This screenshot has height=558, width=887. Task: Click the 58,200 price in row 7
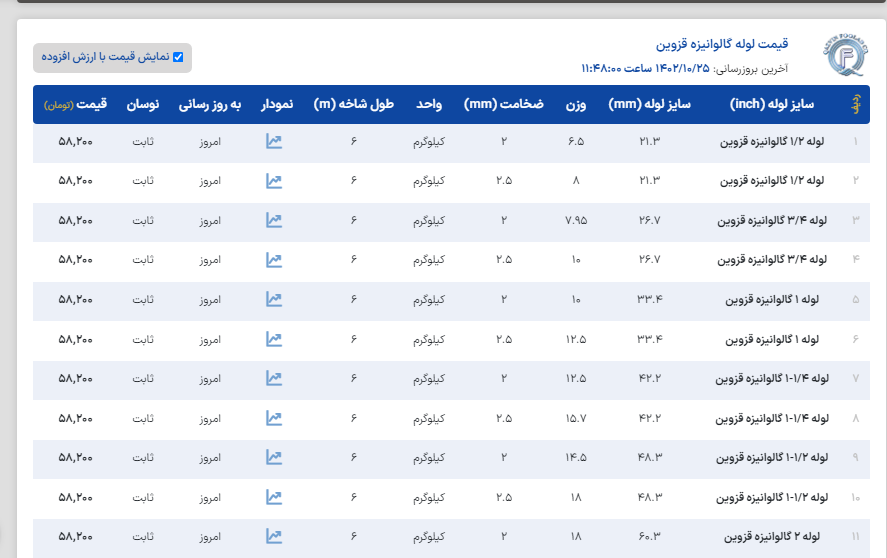click(x=76, y=379)
